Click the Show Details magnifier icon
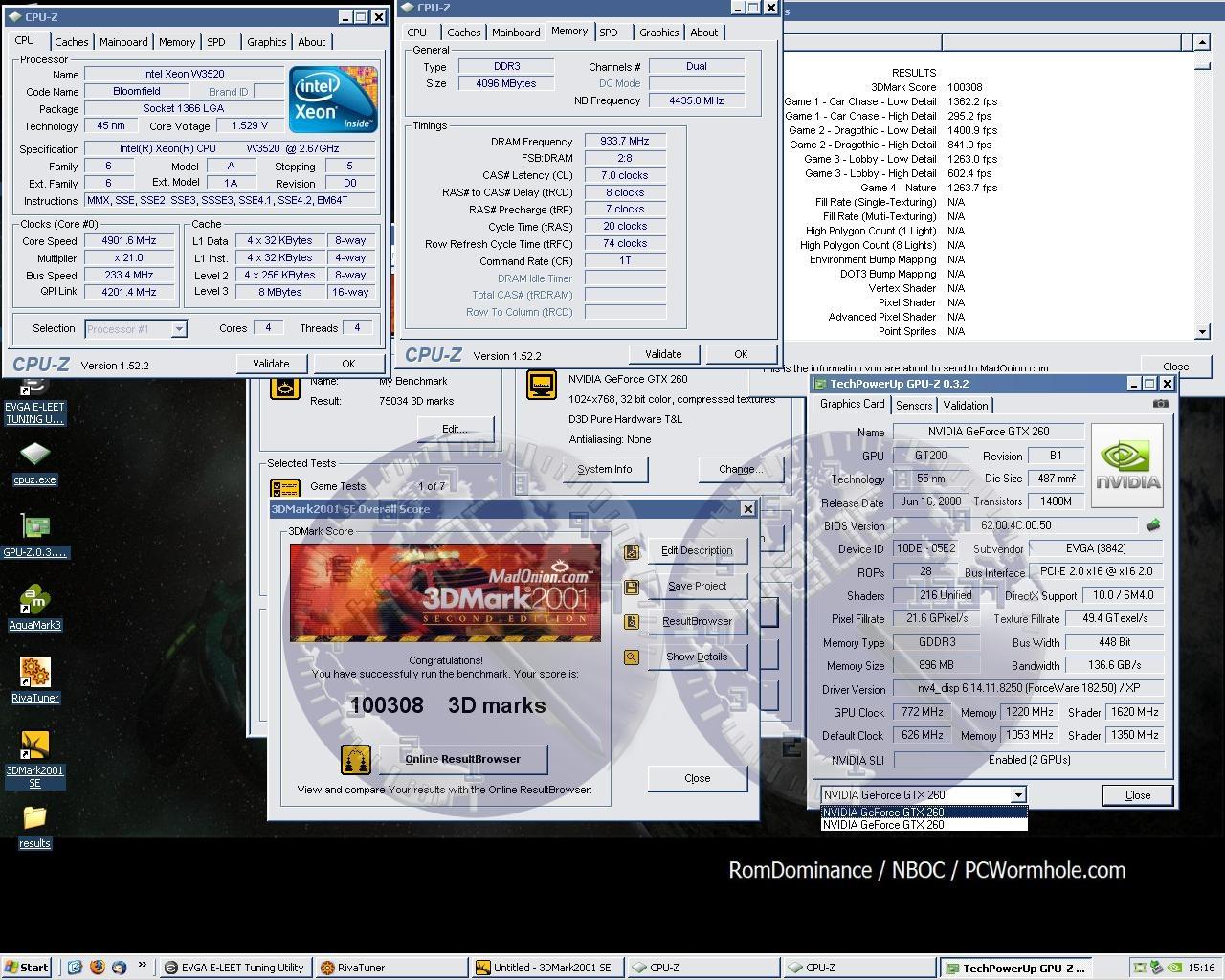The height and width of the screenshot is (980, 1225). (x=631, y=657)
